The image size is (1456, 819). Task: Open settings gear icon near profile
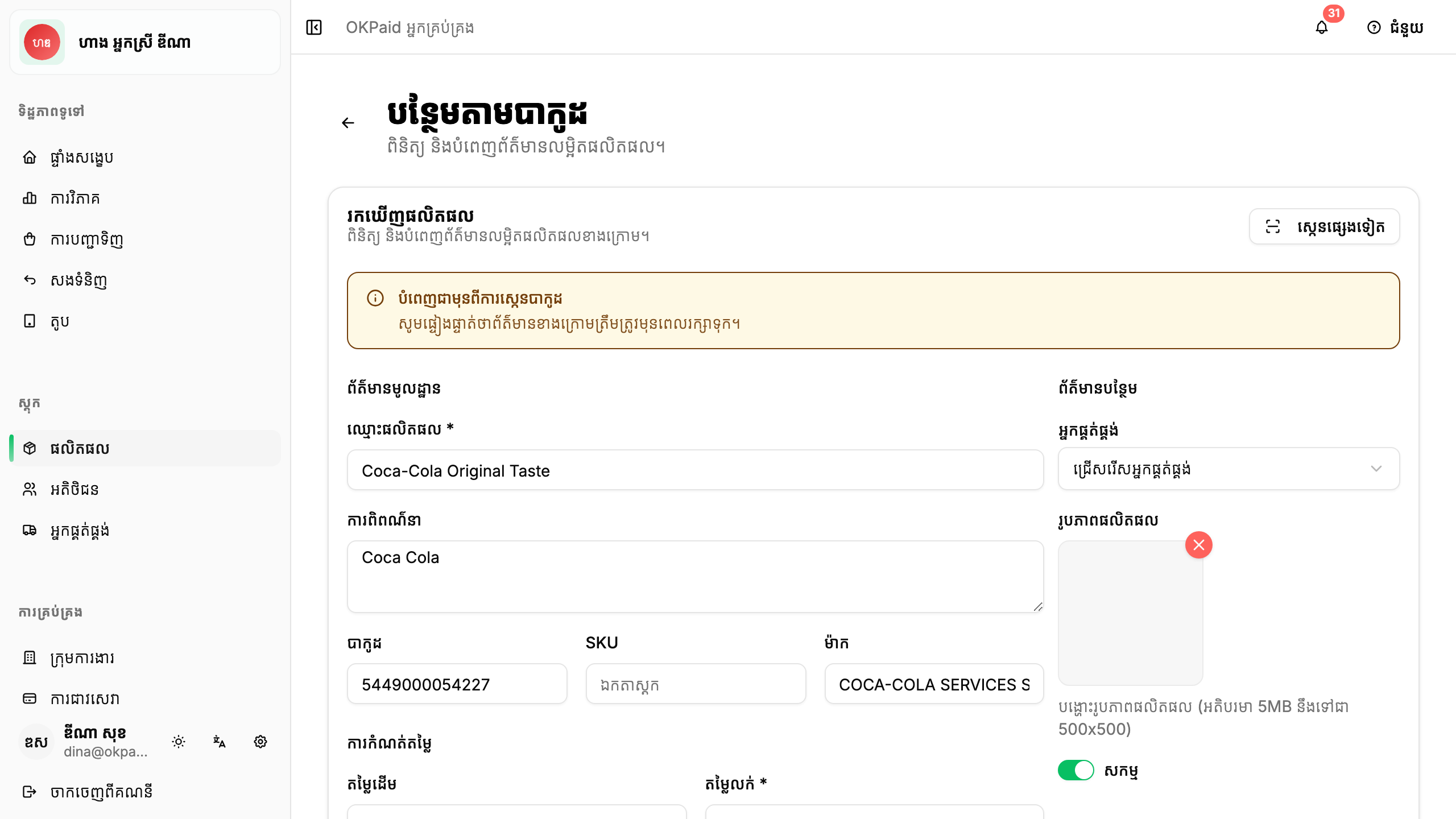coord(260,742)
